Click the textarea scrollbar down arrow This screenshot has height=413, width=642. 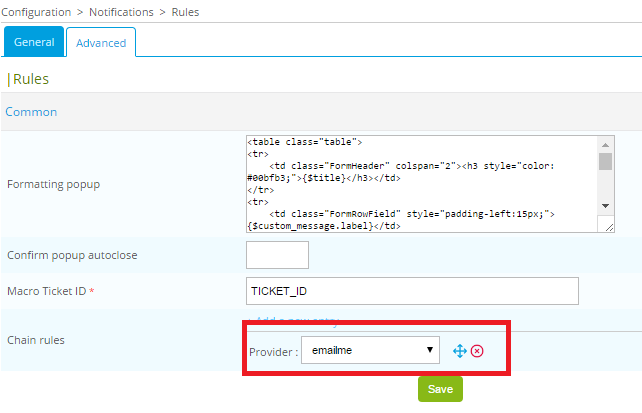605,205
